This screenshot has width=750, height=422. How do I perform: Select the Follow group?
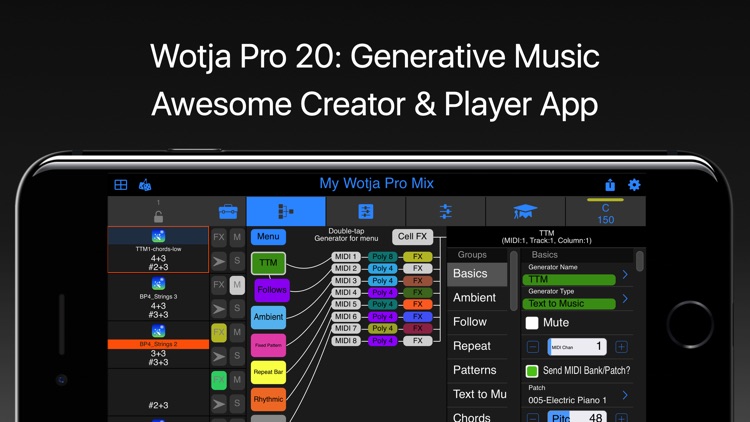[x=477, y=322]
